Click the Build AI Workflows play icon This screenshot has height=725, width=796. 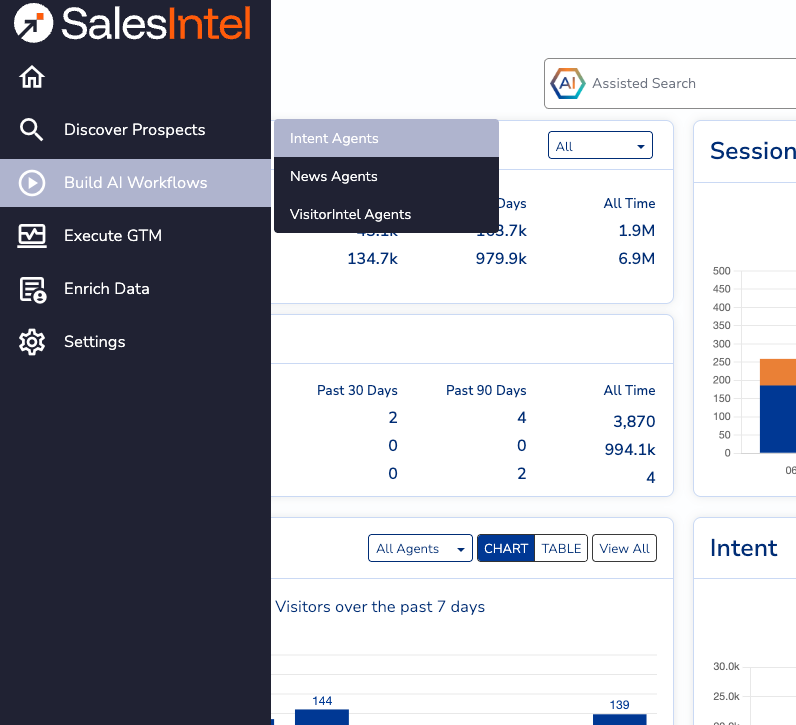pyautogui.click(x=32, y=183)
